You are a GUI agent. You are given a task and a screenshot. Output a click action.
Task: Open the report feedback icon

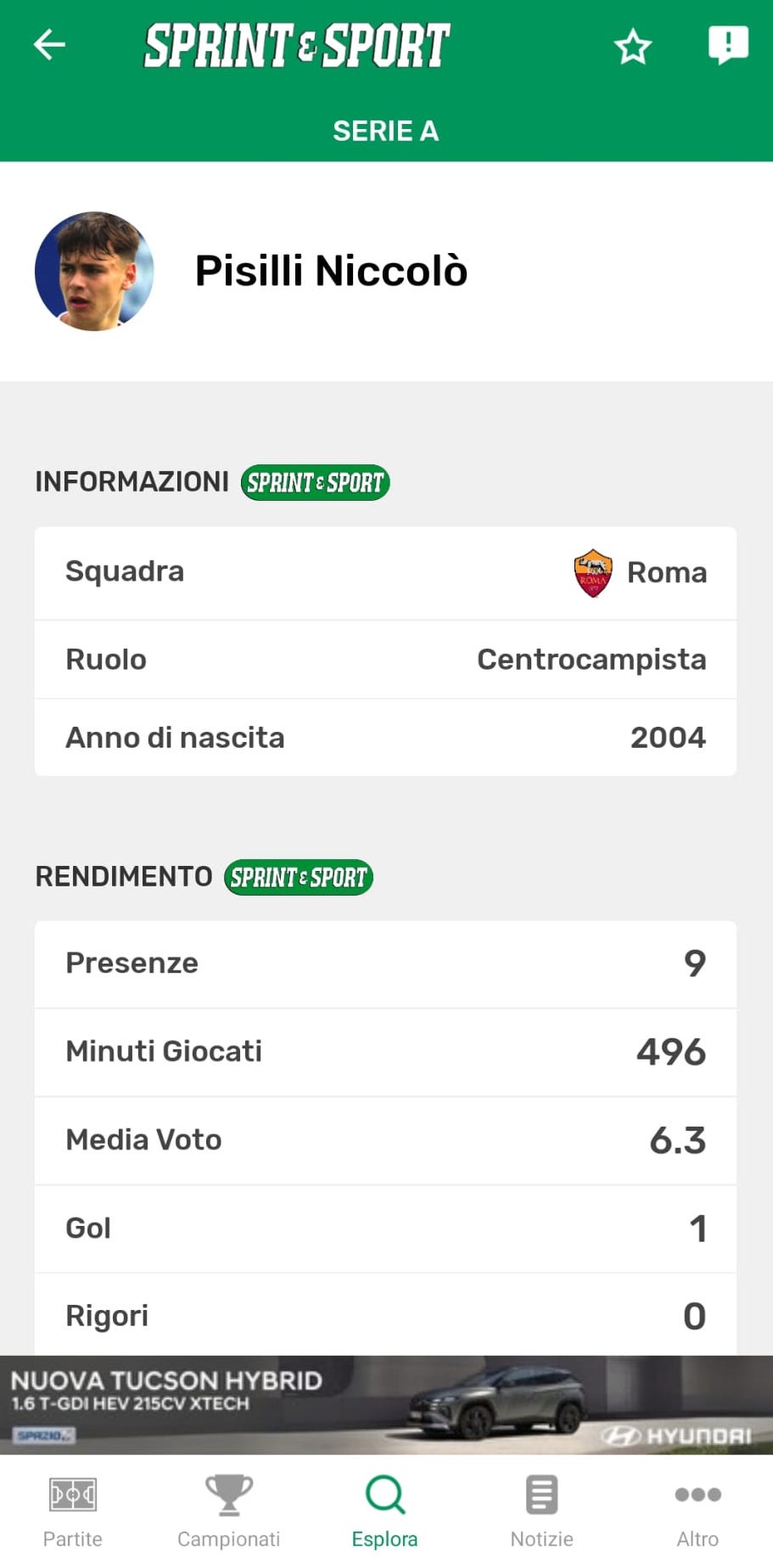[x=728, y=44]
